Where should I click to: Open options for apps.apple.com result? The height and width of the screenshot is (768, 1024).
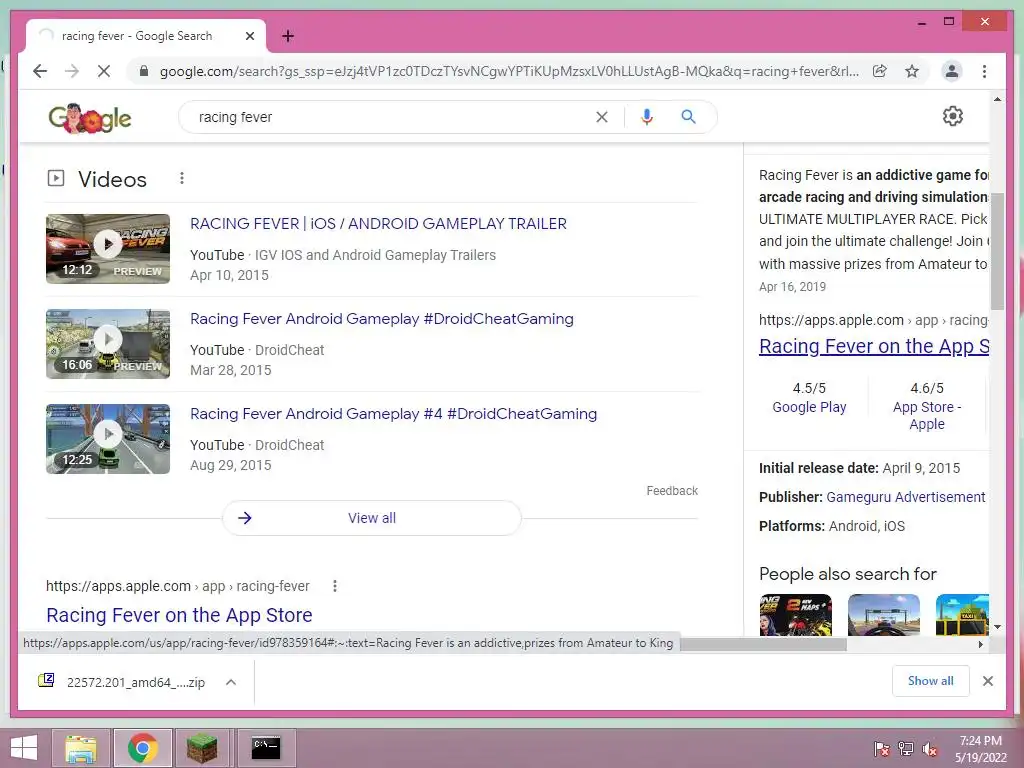pyautogui.click(x=334, y=586)
